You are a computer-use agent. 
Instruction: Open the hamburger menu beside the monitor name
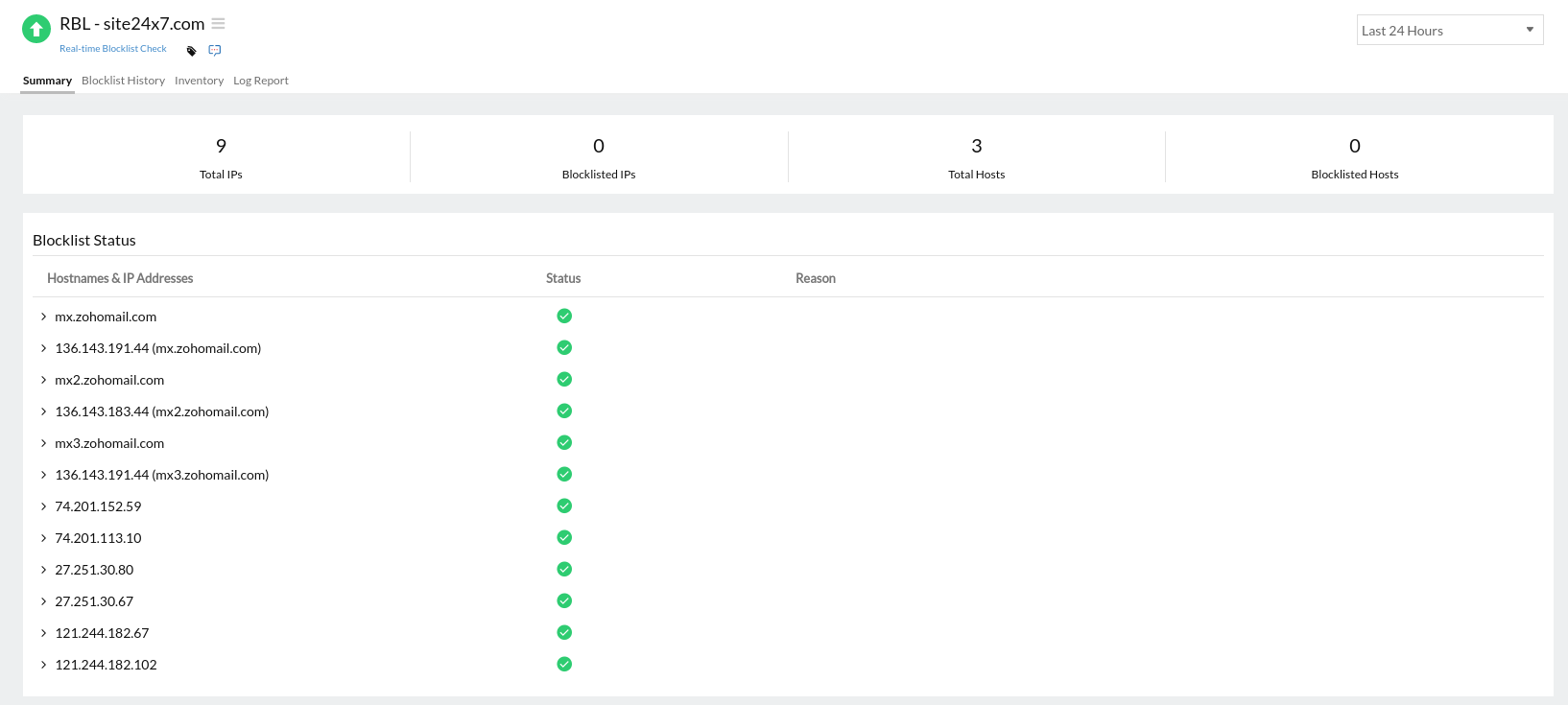218,23
